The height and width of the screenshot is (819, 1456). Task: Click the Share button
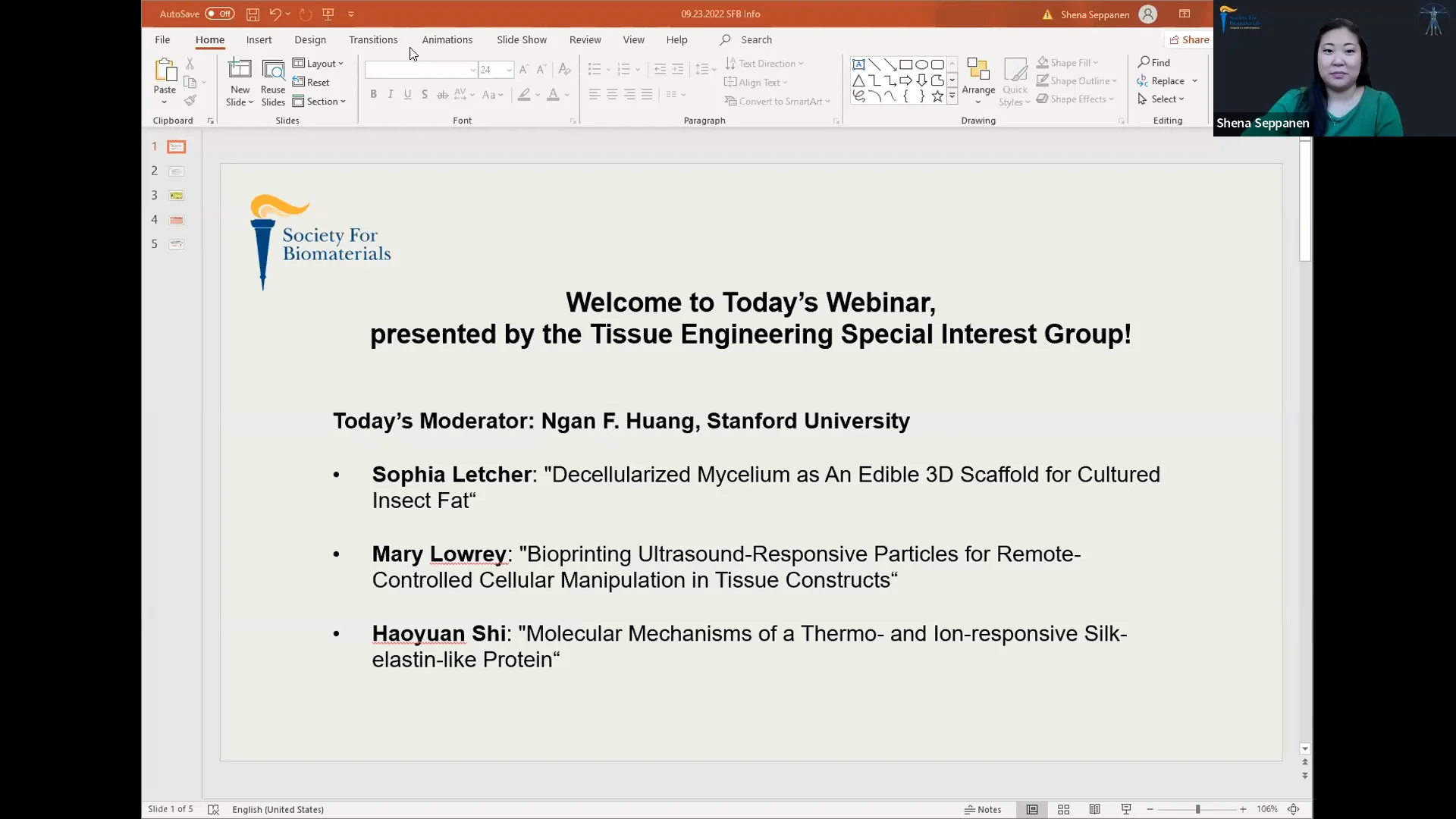tap(1189, 39)
